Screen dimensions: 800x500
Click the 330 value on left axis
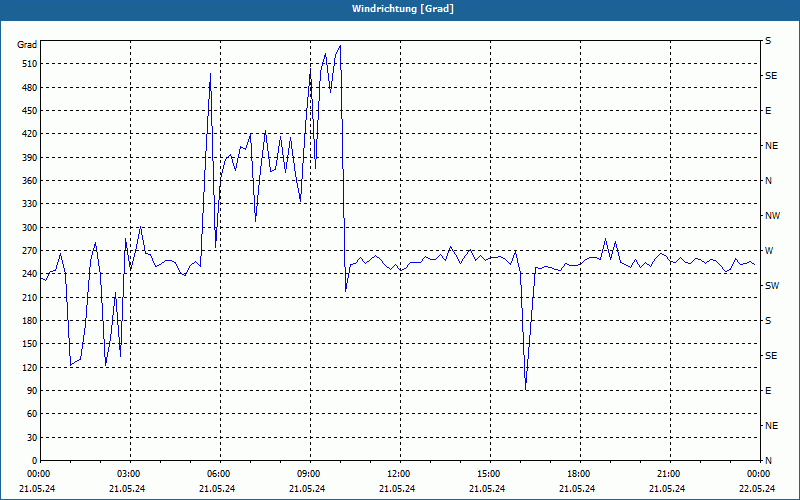point(29,204)
